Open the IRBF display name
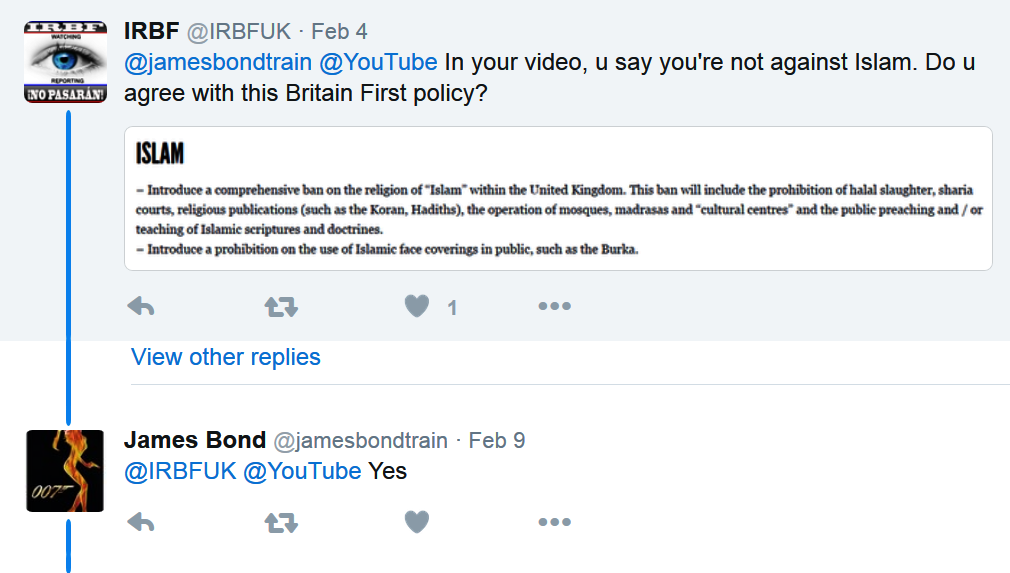This screenshot has width=1010, height=573. 151,31
